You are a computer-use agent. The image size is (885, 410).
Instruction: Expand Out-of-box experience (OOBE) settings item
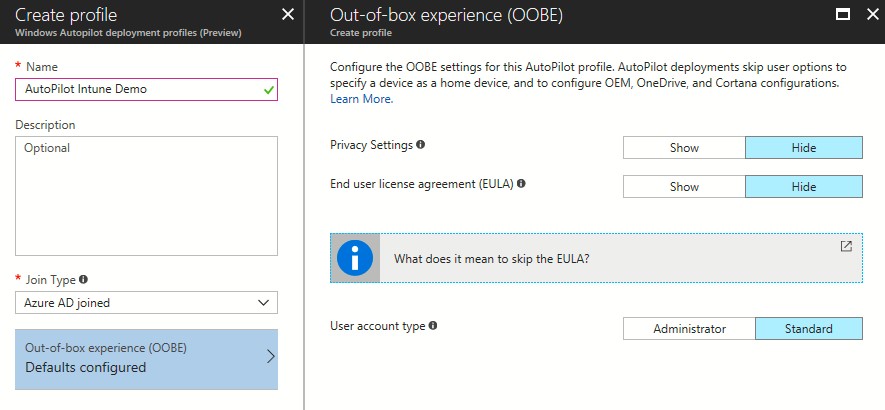pyautogui.click(x=146, y=358)
